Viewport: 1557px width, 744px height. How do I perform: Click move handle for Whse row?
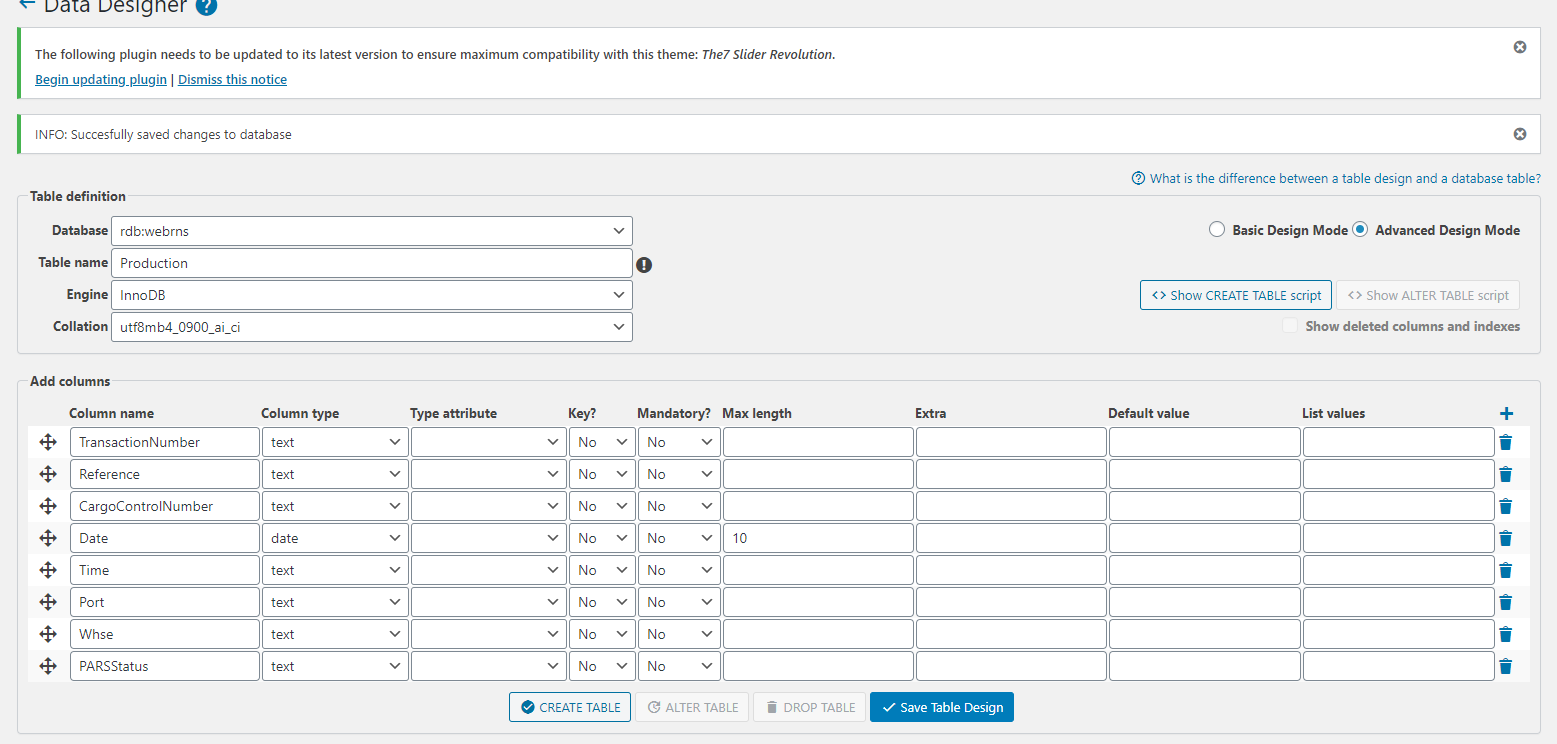pos(48,634)
